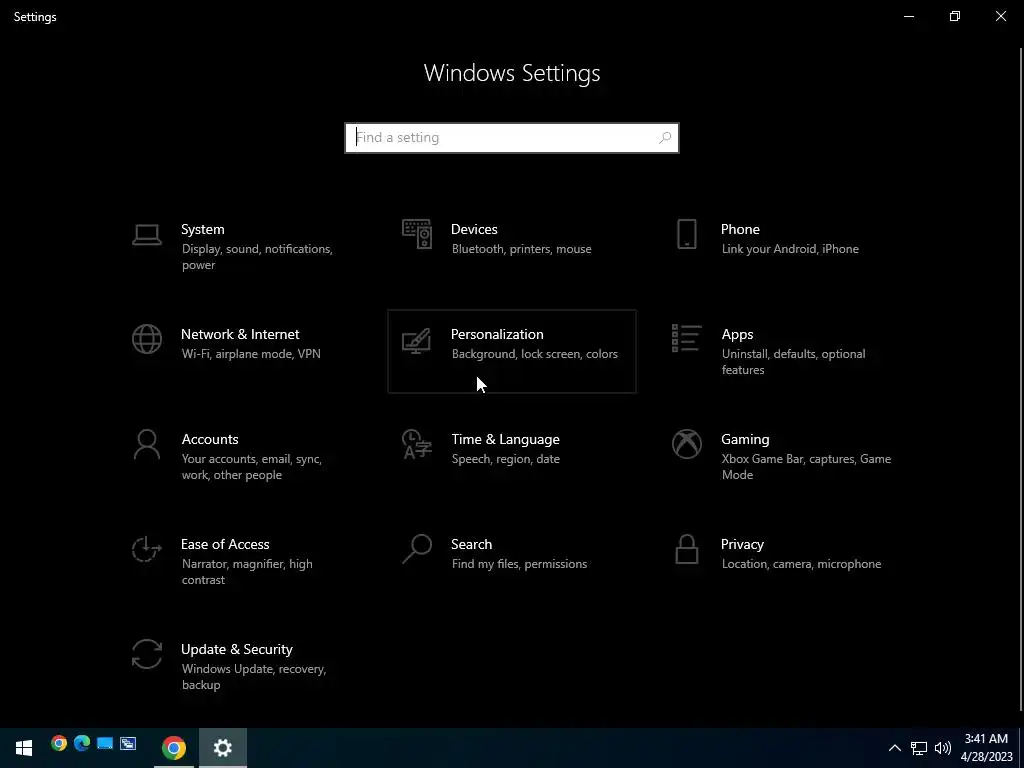Open the Phone settings category
1024x768 pixels.
pyautogui.click(x=782, y=246)
